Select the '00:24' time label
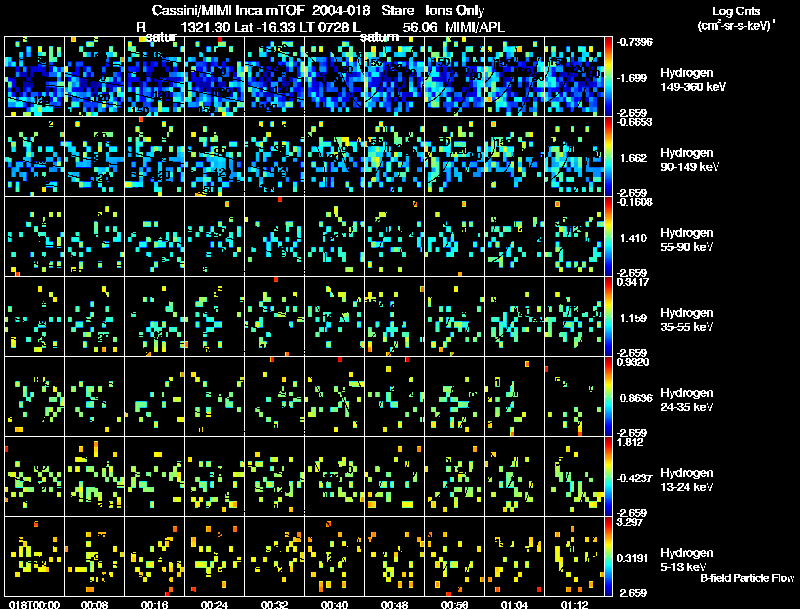Screen dimensions: 800x609 [214, 604]
